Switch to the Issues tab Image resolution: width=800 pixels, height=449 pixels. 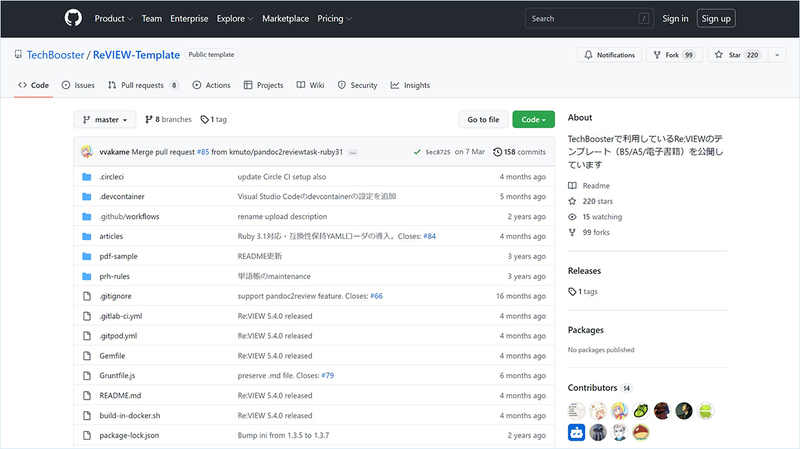78,85
